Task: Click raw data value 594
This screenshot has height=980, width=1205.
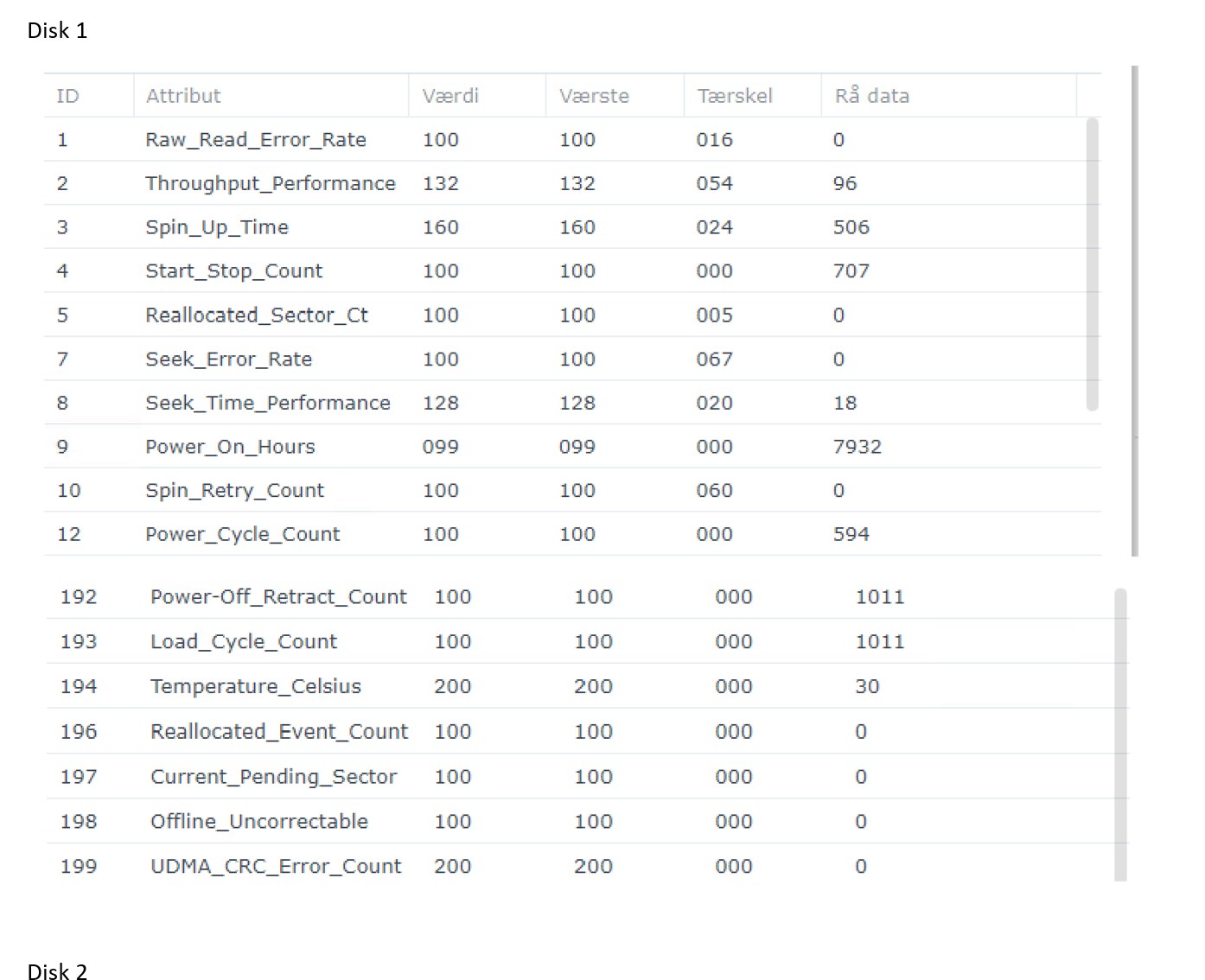Action: 851,534
